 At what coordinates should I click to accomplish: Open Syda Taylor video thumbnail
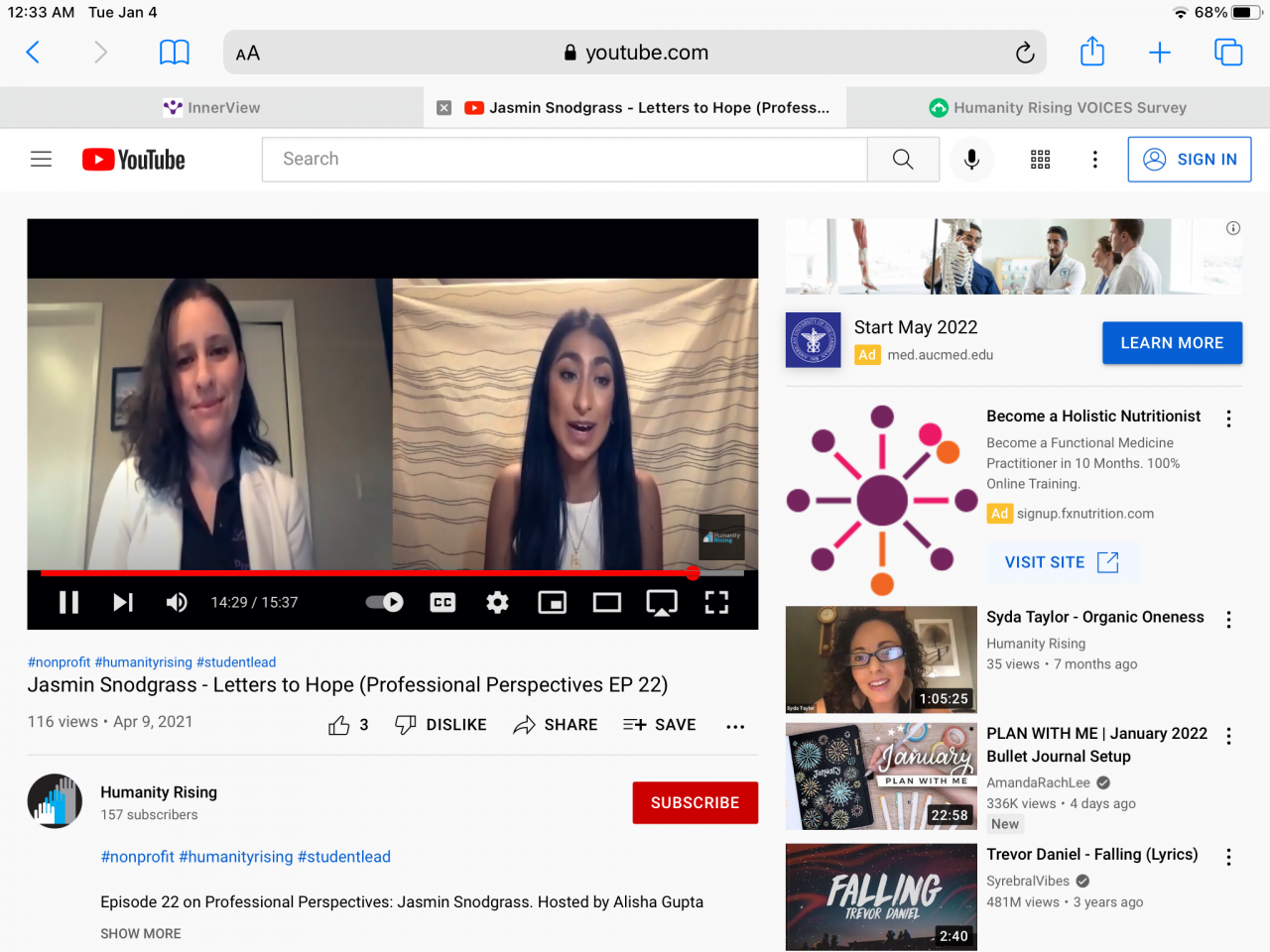click(881, 659)
